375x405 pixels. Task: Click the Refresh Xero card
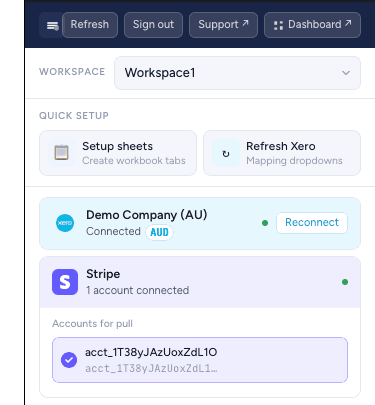(x=282, y=153)
